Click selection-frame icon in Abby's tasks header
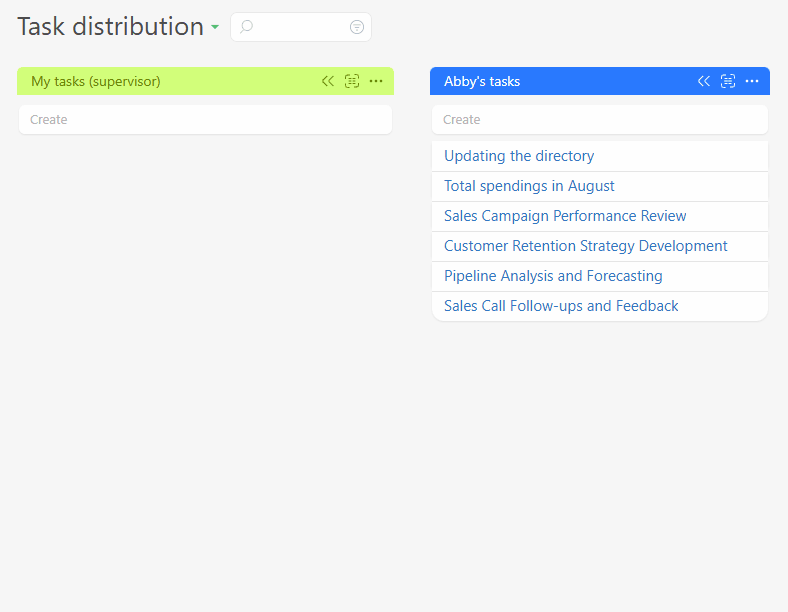Viewport: 788px width, 612px height. [728, 81]
